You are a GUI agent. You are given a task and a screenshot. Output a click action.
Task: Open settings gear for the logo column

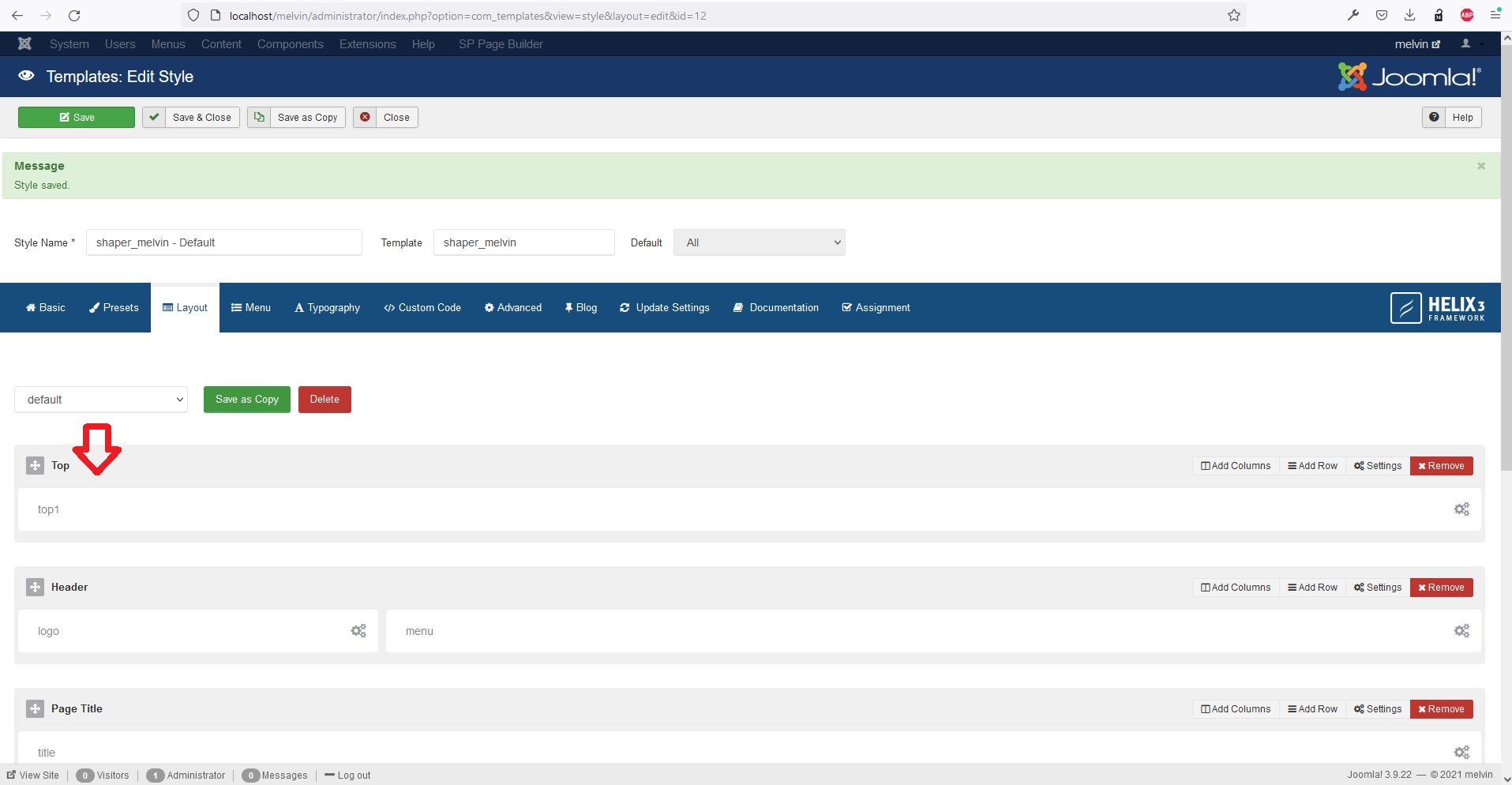click(x=358, y=631)
